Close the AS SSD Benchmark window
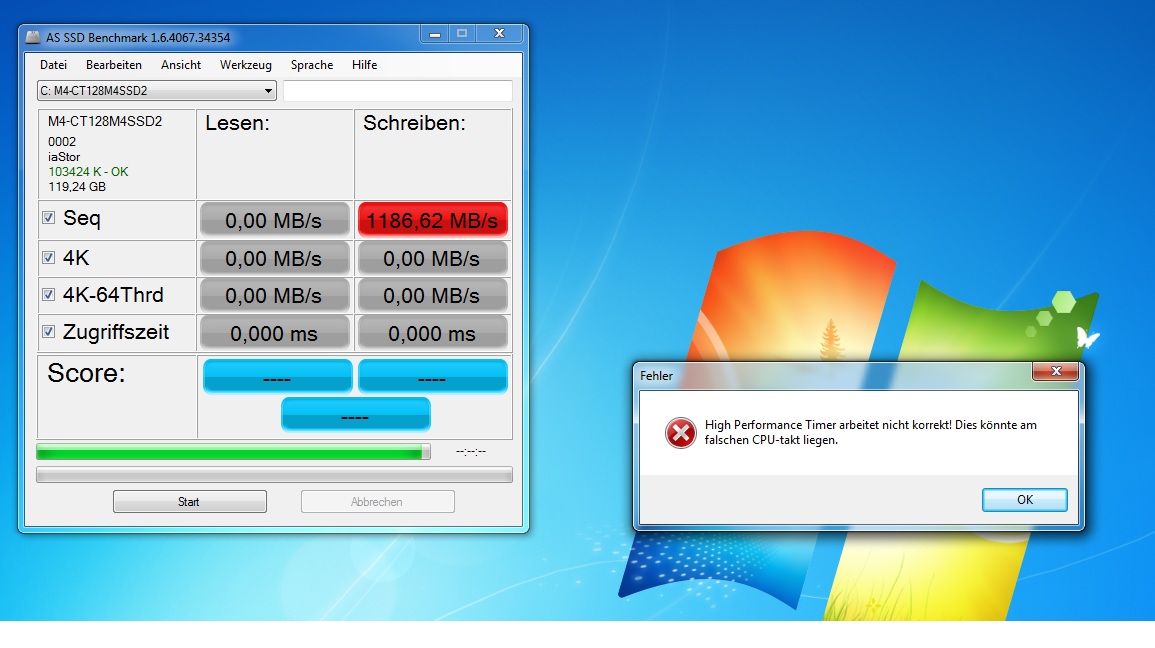1155x648 pixels. tap(499, 34)
